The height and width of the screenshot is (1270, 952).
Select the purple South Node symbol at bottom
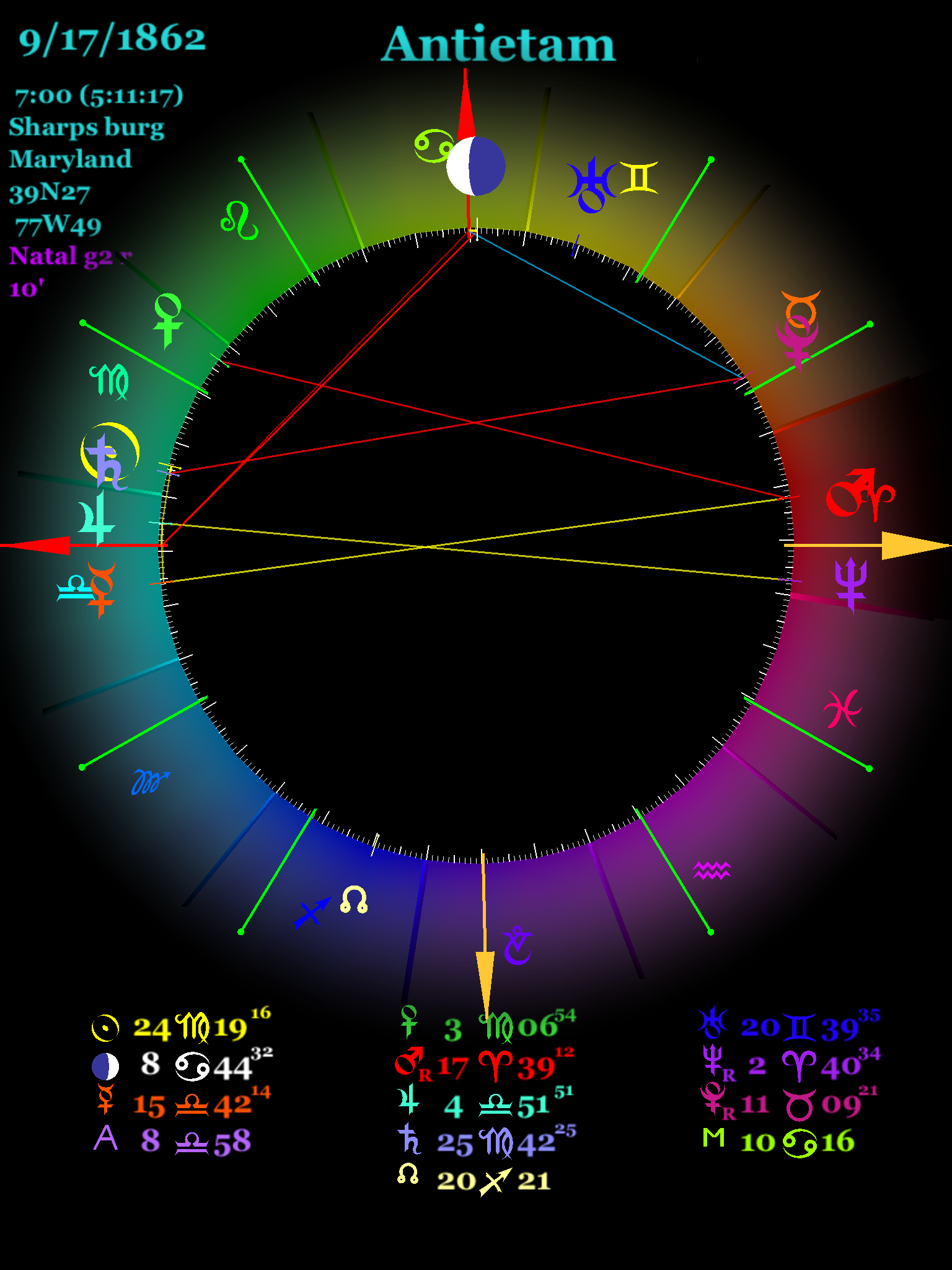coord(517,946)
